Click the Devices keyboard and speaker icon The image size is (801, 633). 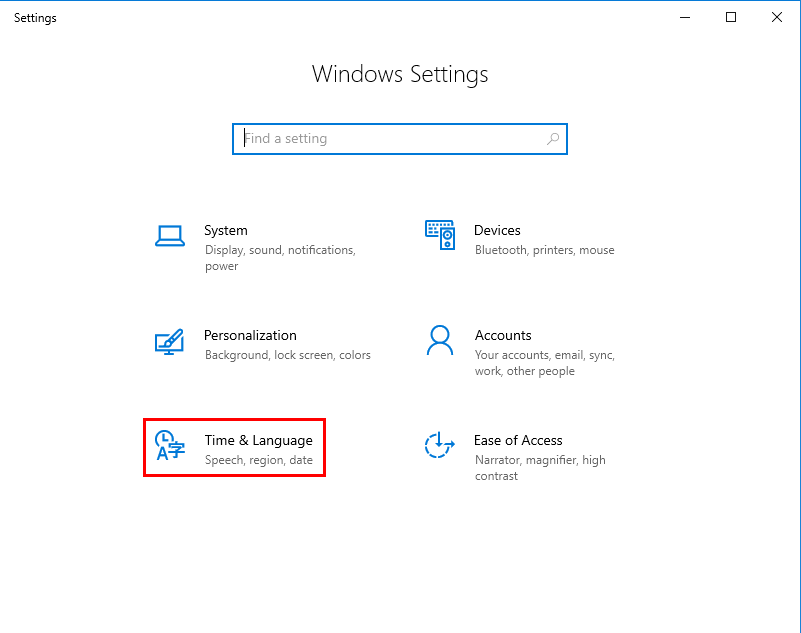click(x=440, y=235)
